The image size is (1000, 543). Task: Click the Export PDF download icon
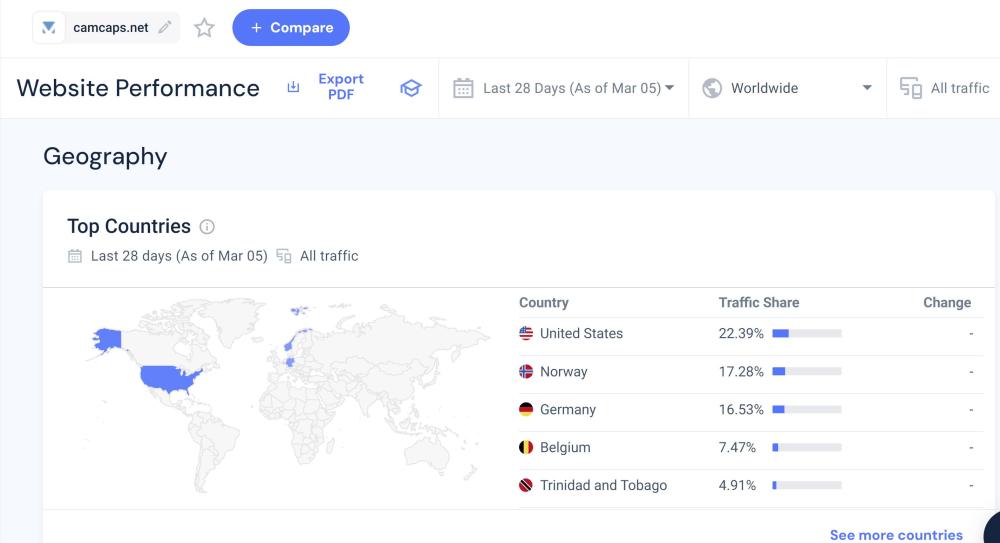click(x=293, y=88)
